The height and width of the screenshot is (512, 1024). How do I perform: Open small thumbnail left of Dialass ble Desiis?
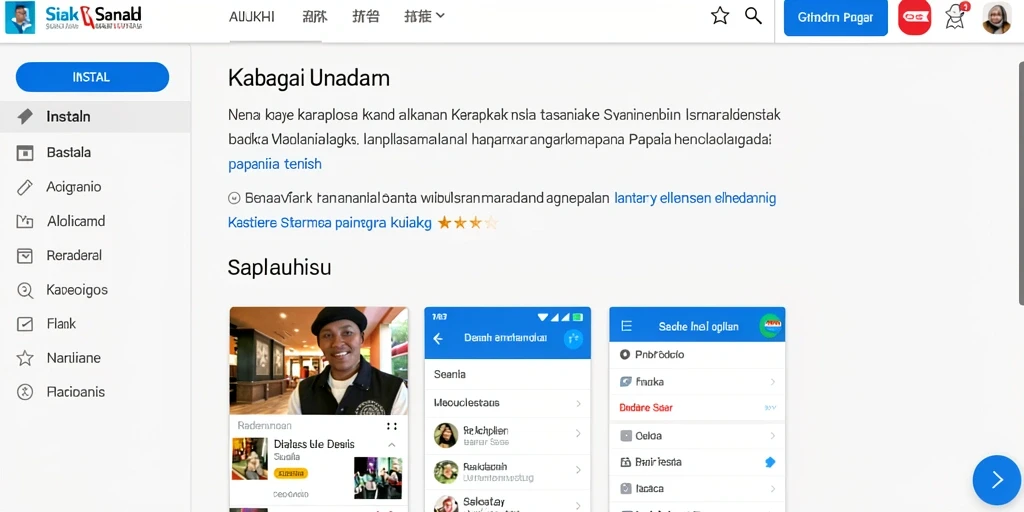click(x=249, y=459)
